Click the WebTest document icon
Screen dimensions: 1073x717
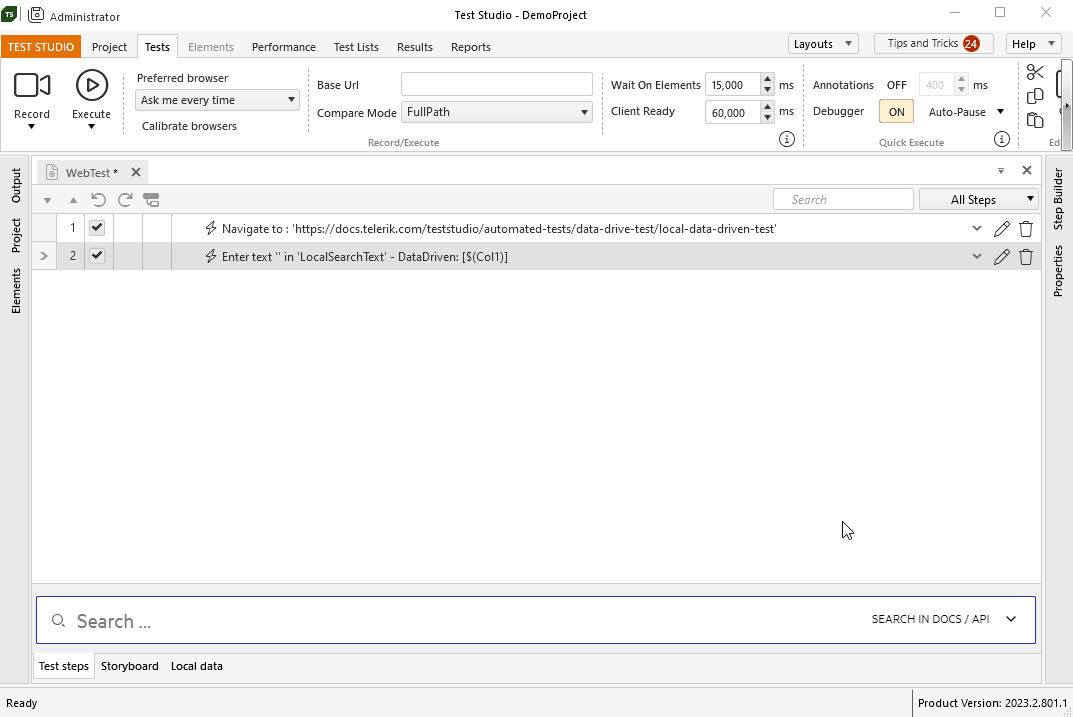[x=52, y=172]
